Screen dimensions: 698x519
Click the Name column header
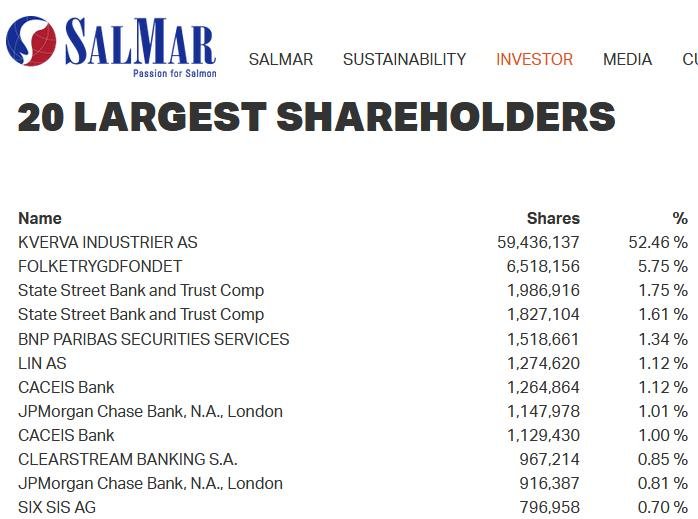point(40,218)
